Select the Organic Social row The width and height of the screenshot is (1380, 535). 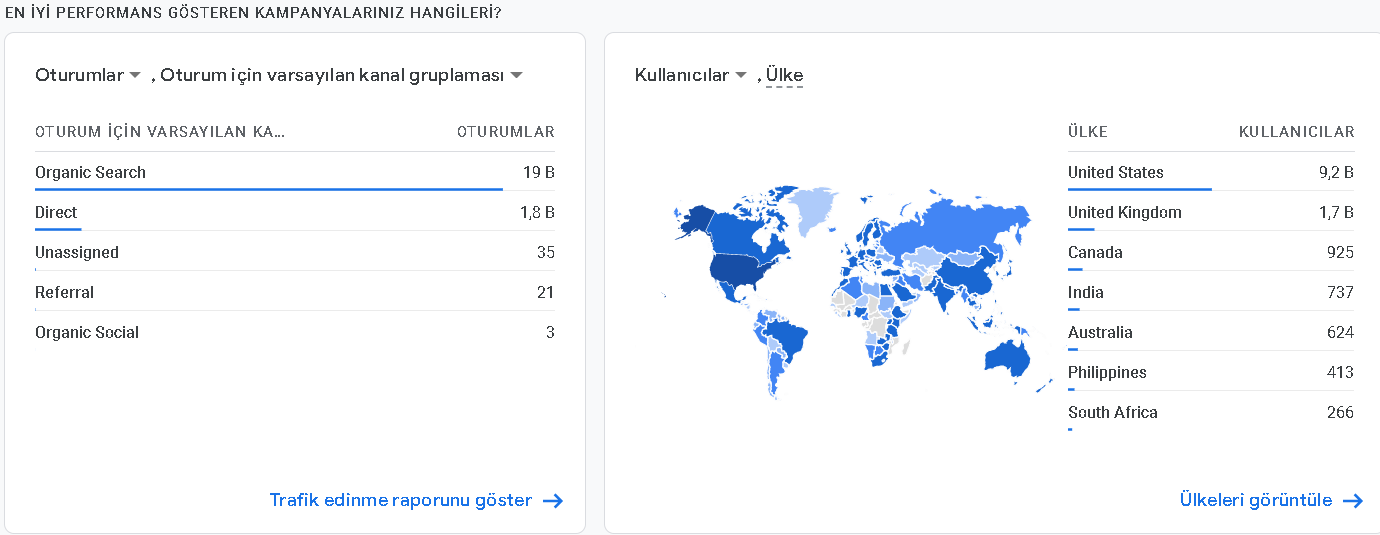(x=295, y=332)
